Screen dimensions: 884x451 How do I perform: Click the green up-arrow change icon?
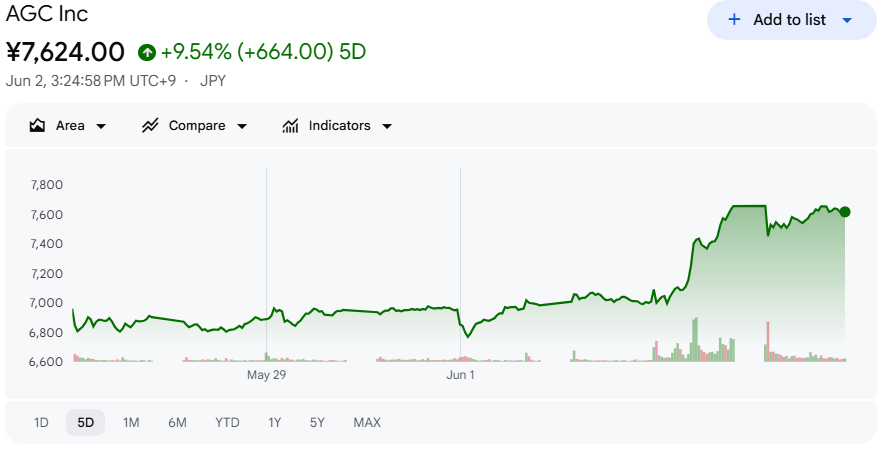coord(147,52)
